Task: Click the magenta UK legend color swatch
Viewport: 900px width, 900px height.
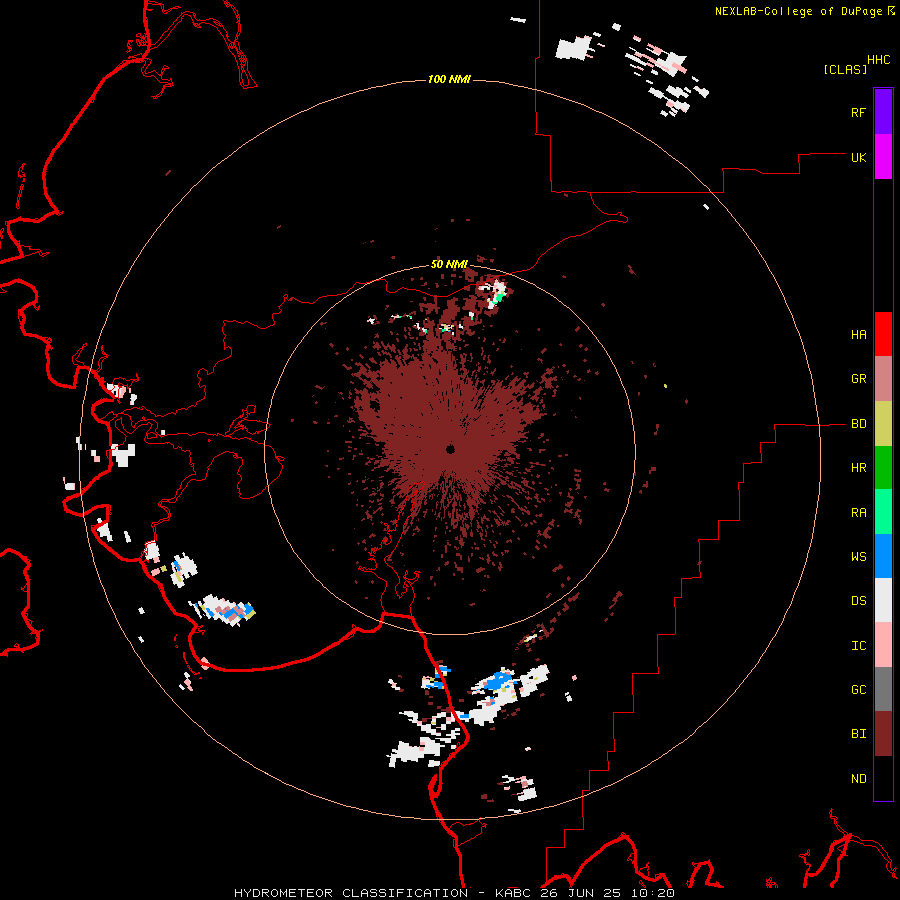Action: coord(883,157)
